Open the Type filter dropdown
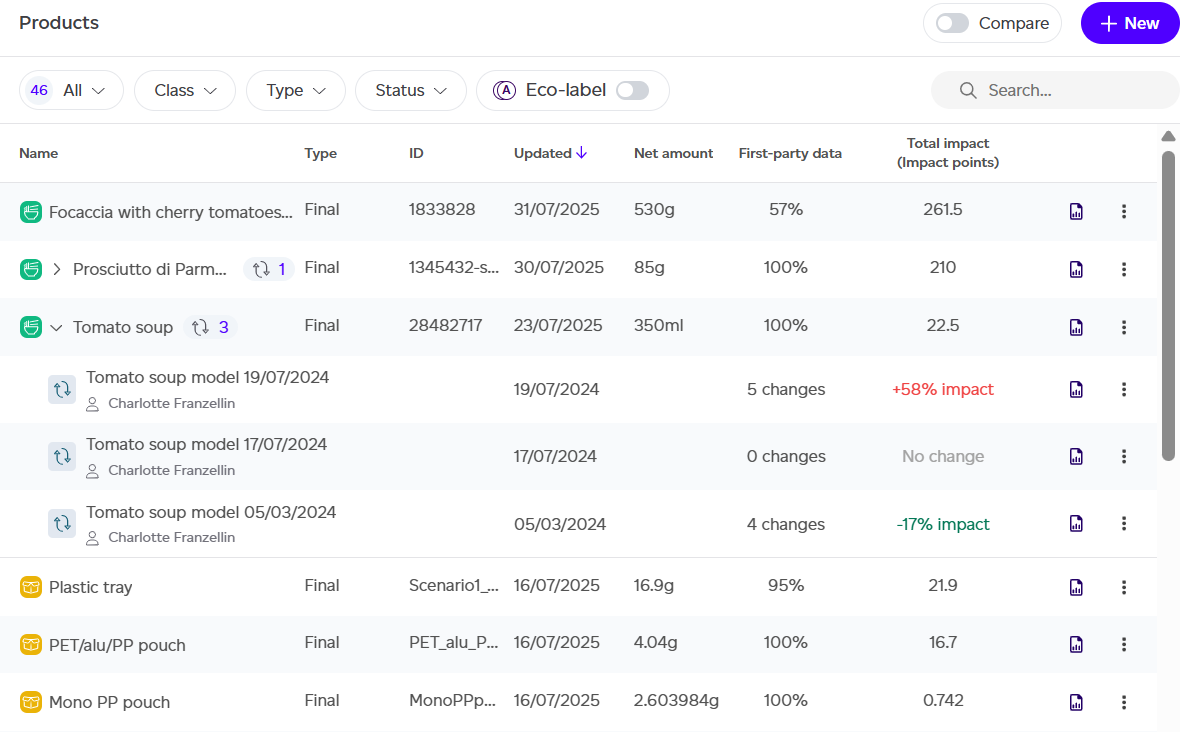The width and height of the screenshot is (1201, 732). [x=296, y=90]
